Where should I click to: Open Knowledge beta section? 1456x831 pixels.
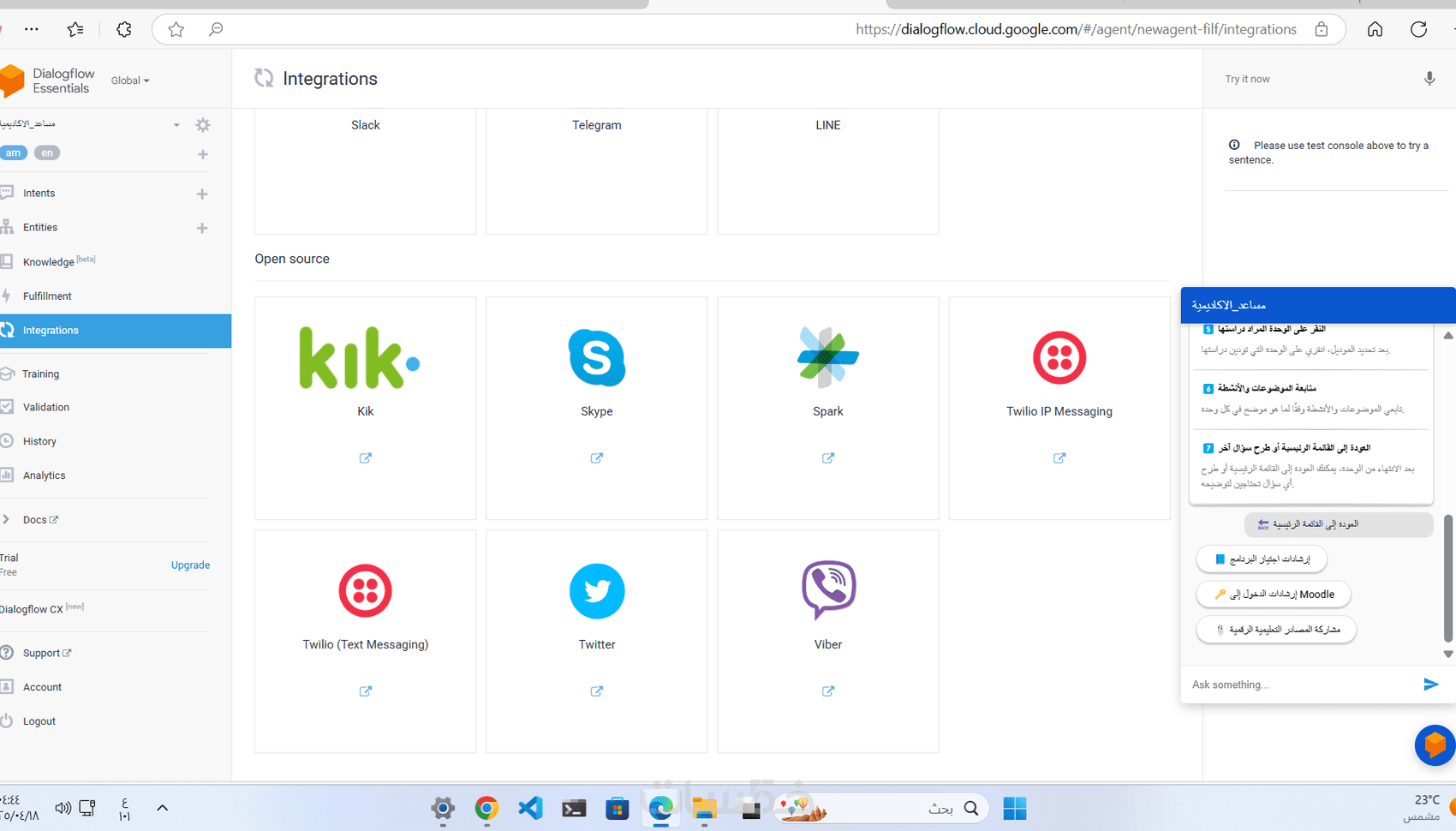(58, 261)
